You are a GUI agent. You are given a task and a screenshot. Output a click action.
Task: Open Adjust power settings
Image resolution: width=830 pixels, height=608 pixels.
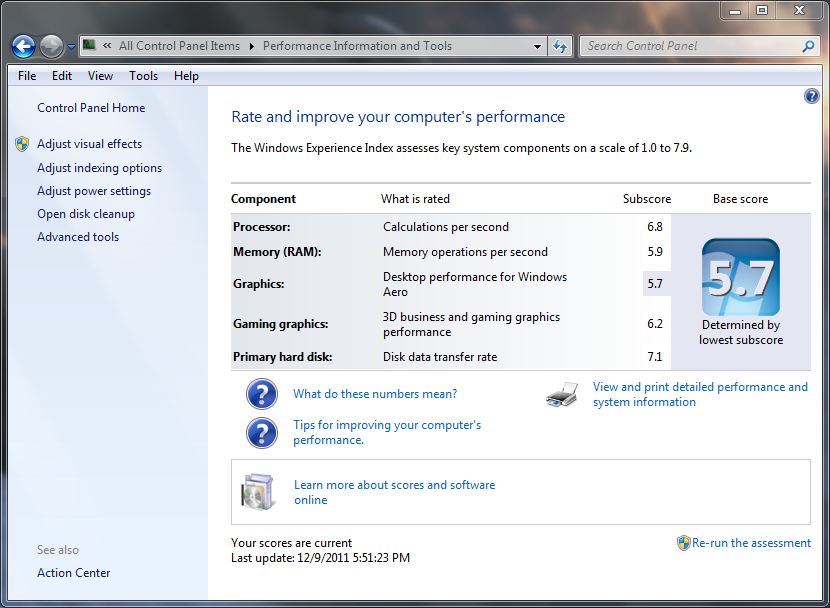click(94, 191)
